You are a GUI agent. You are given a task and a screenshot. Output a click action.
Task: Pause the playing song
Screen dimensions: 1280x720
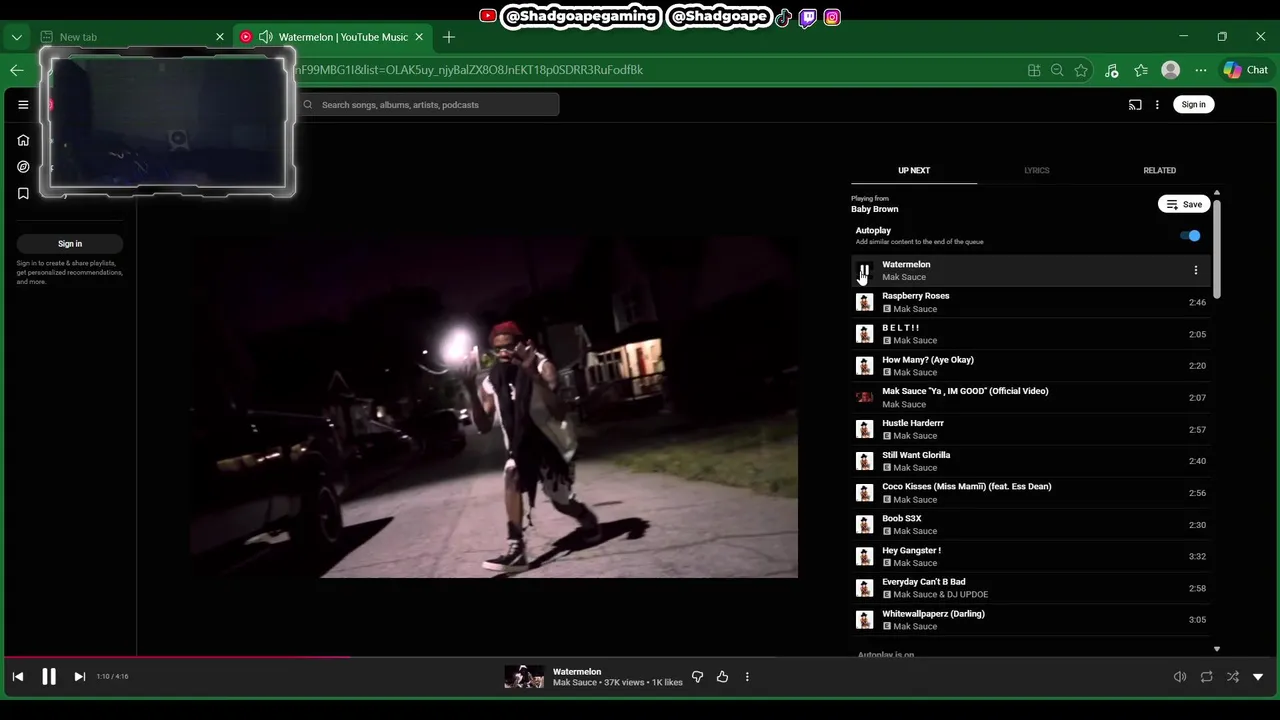click(x=48, y=677)
